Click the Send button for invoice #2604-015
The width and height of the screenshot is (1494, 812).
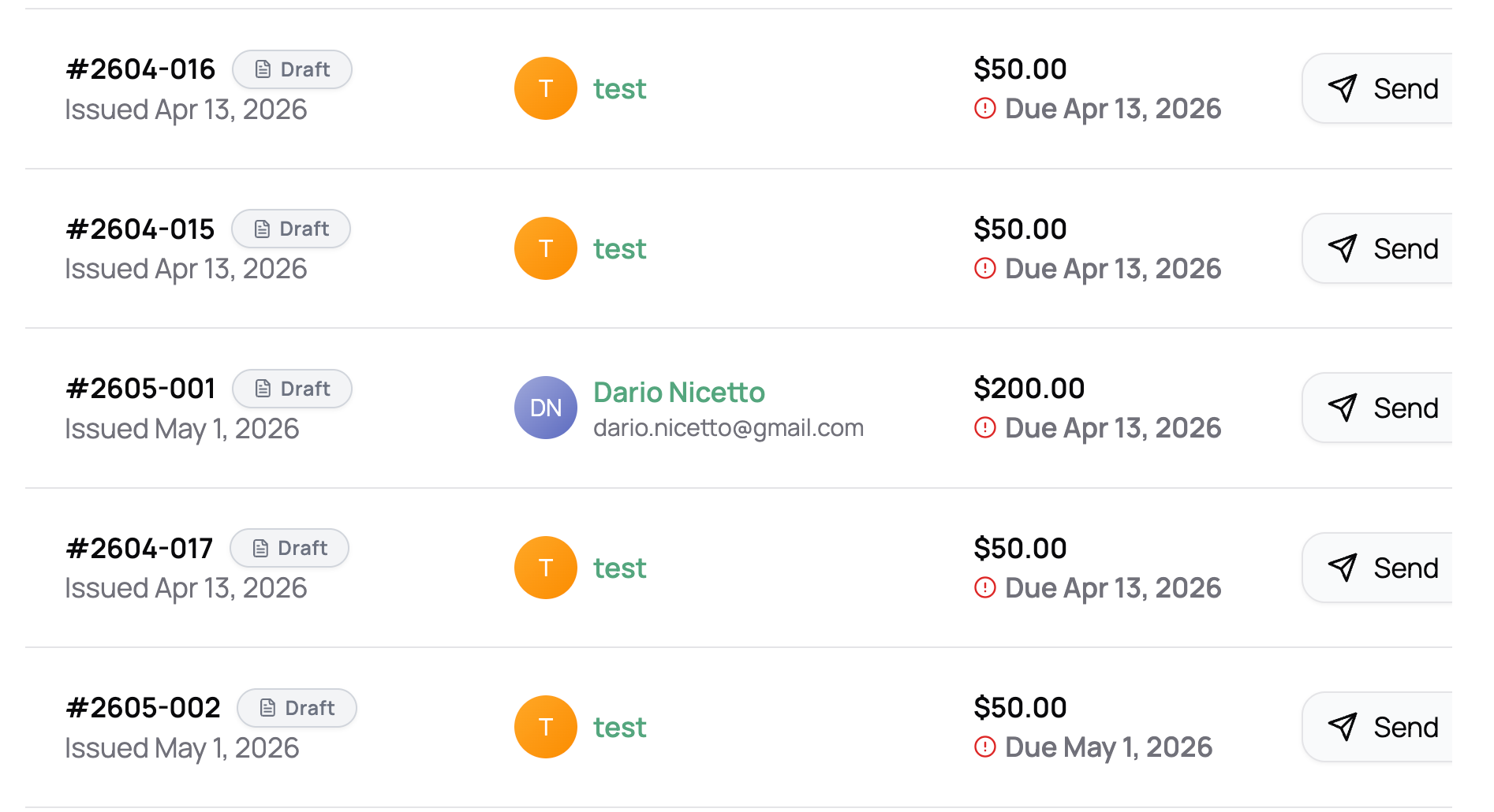[x=1378, y=248]
